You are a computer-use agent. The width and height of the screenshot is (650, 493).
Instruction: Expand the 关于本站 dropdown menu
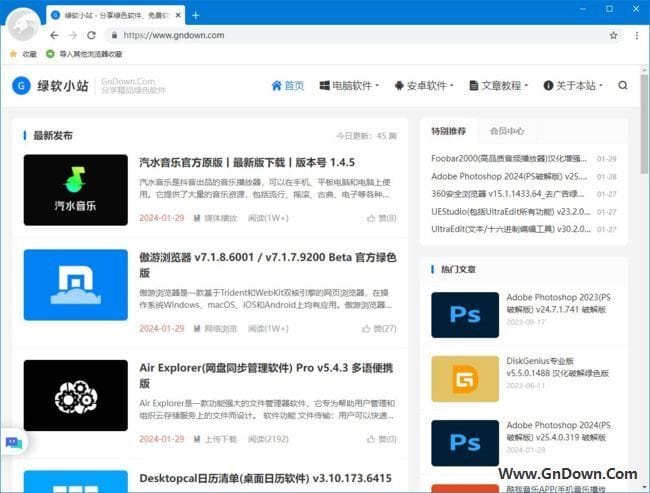click(573, 86)
